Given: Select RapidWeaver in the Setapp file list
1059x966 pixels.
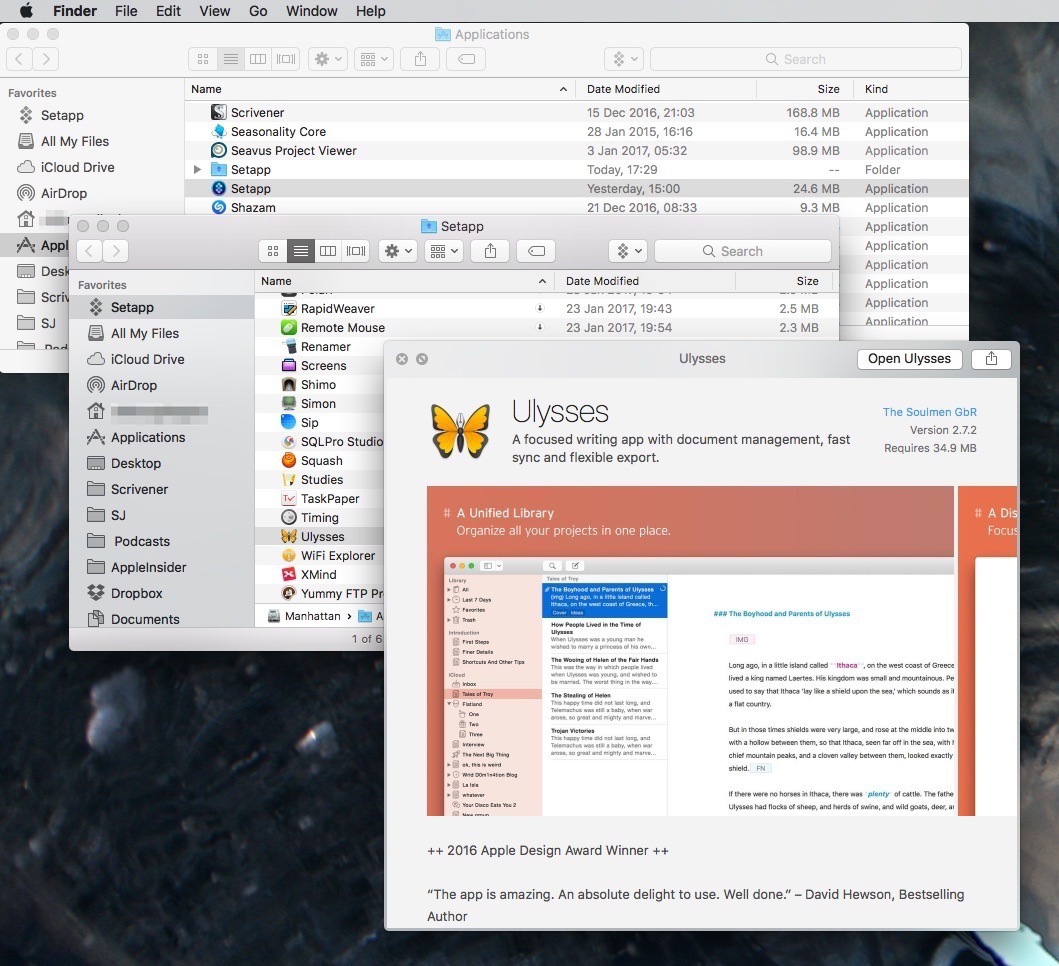Looking at the screenshot, I should tap(546, 309).
